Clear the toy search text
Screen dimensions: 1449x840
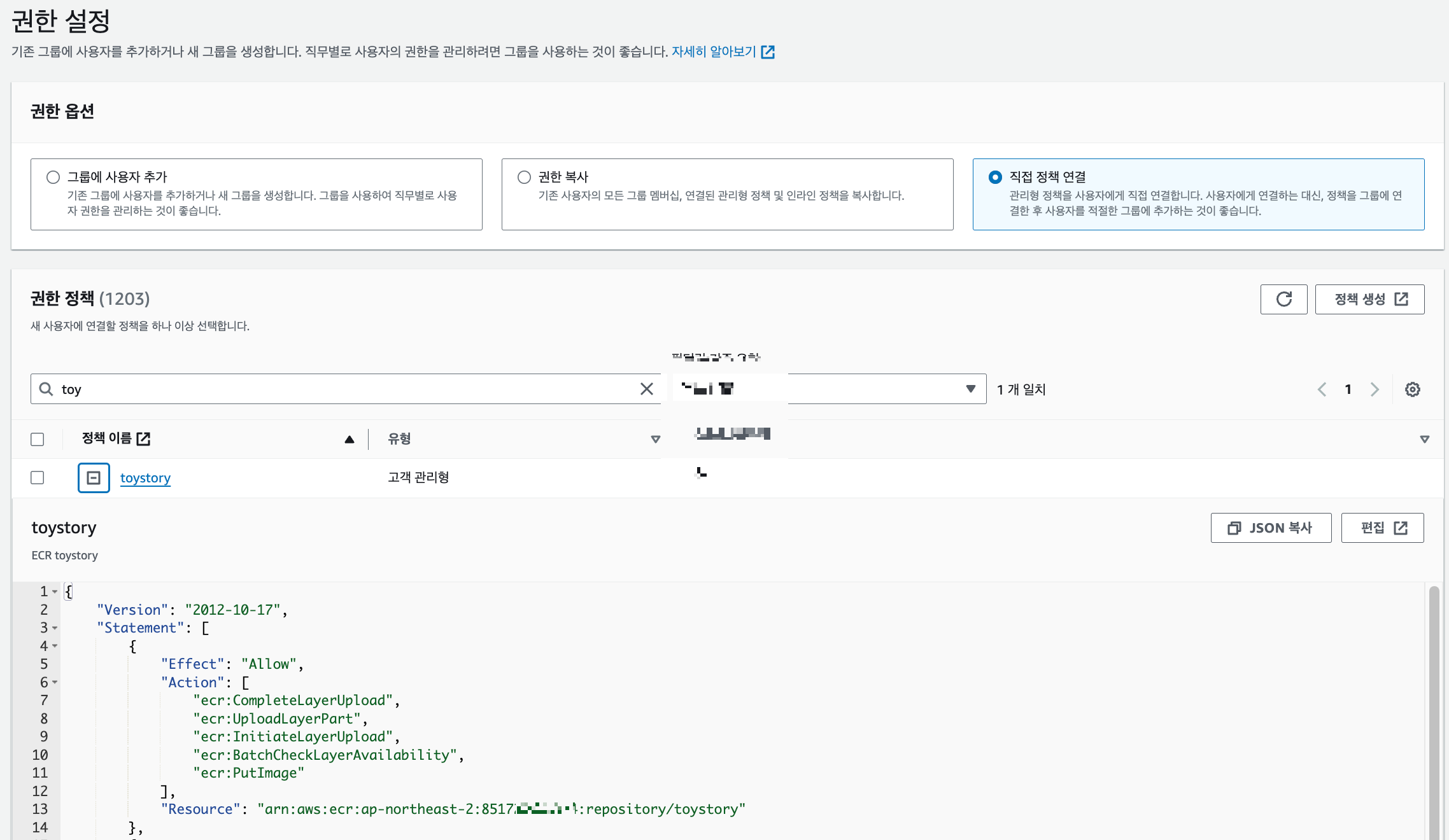click(x=646, y=389)
